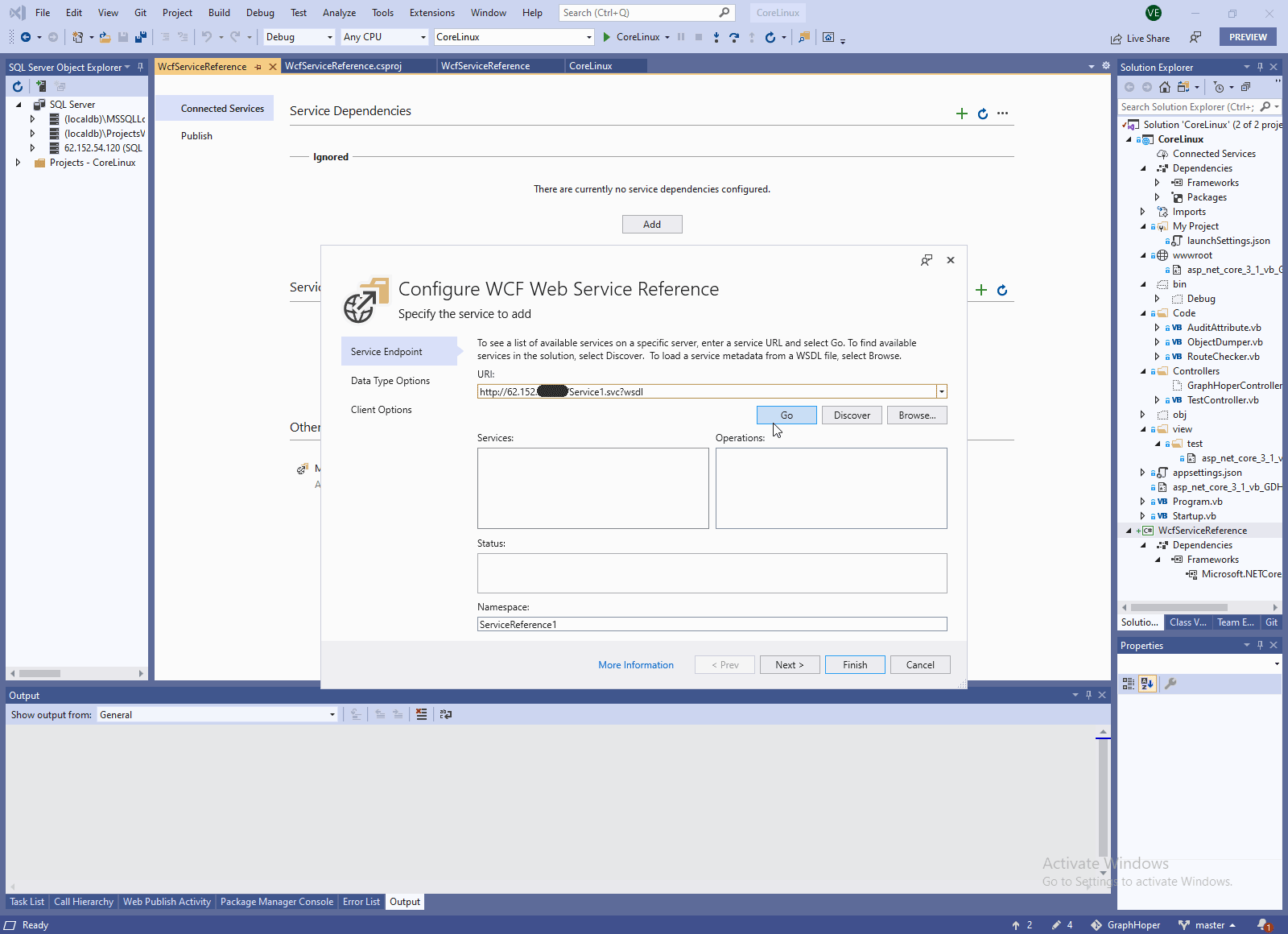Image resolution: width=1288 pixels, height=934 pixels.
Task: Click the Step Into debug icon
Action: 716,37
